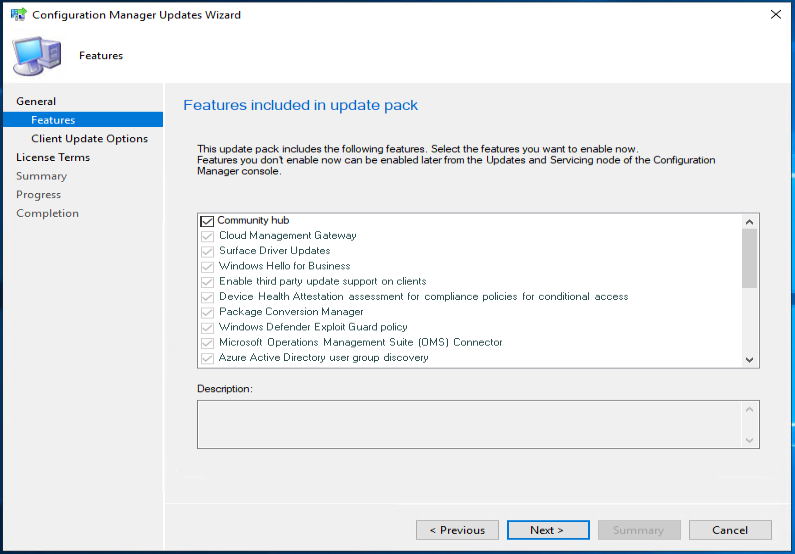795x554 pixels.
Task: Click Description box scroll-down arrow
Action: pyautogui.click(x=749, y=439)
